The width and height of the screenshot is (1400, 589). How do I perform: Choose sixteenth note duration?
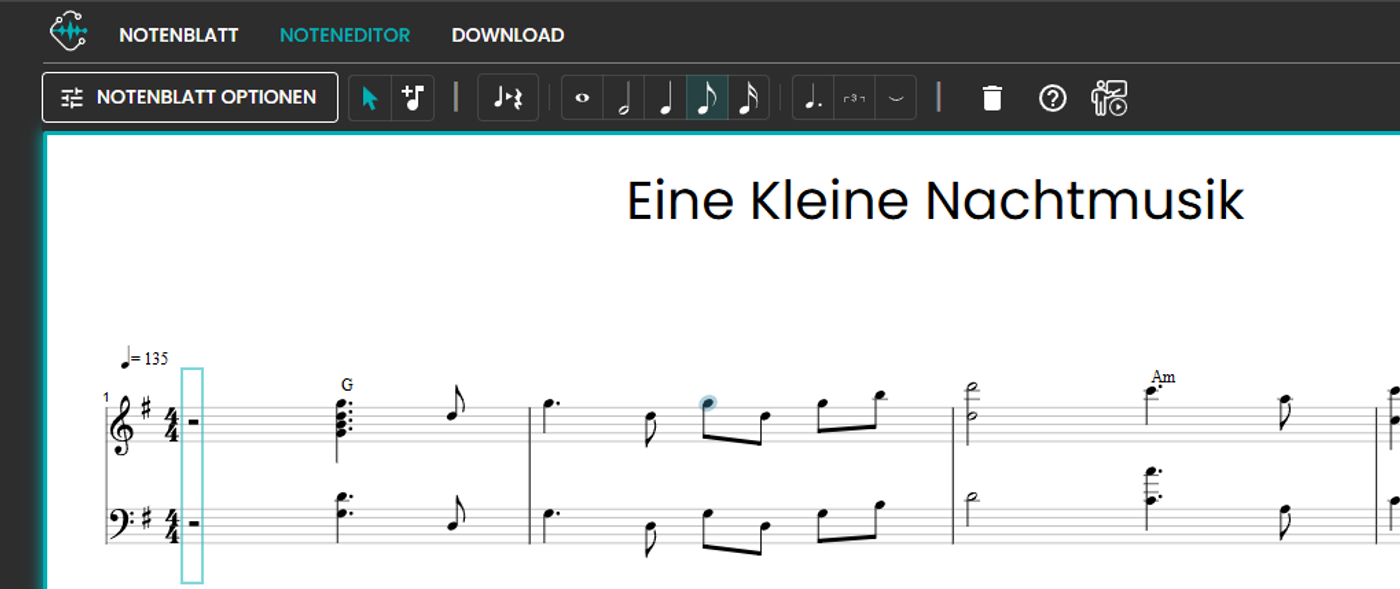click(x=748, y=98)
